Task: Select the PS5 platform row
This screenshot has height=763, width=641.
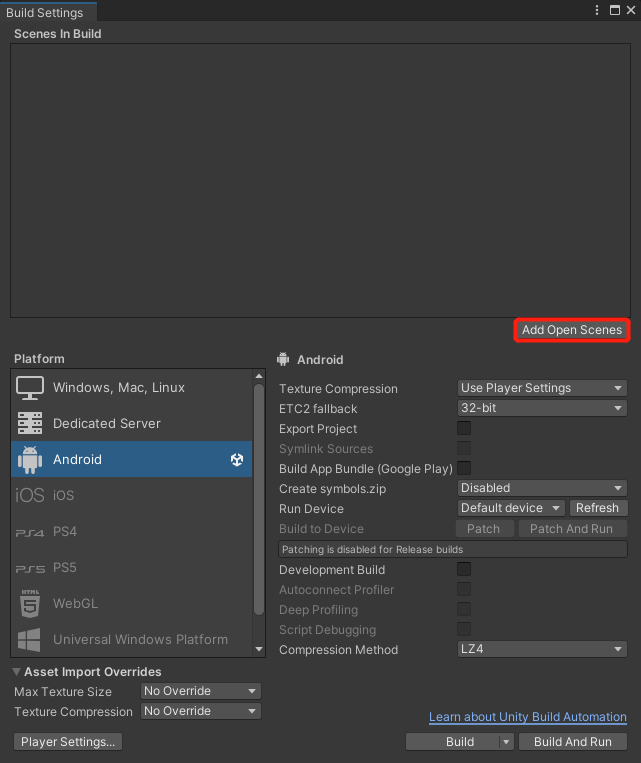Action: point(131,567)
